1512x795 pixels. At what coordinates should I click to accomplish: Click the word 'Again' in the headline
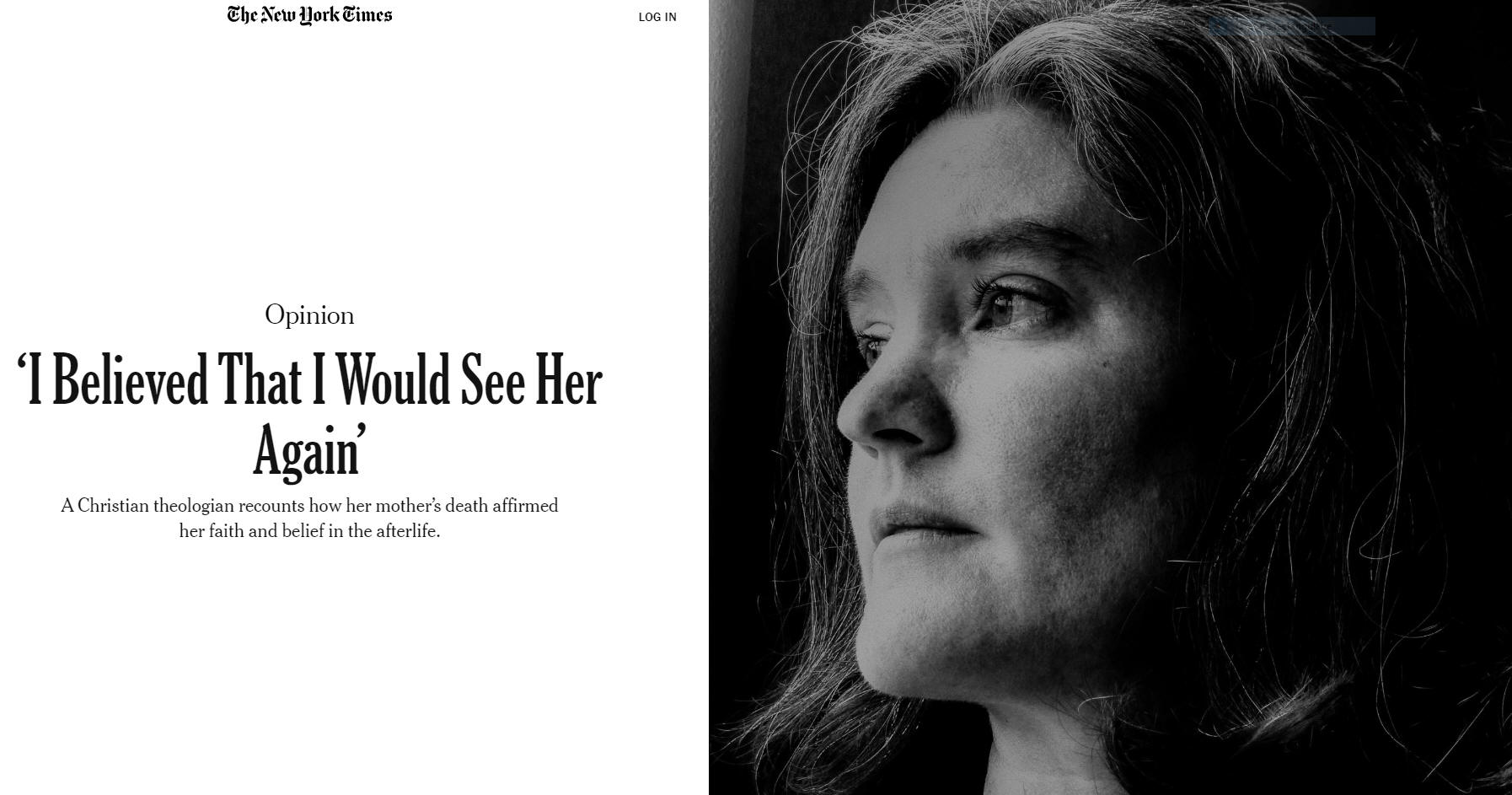[306, 451]
